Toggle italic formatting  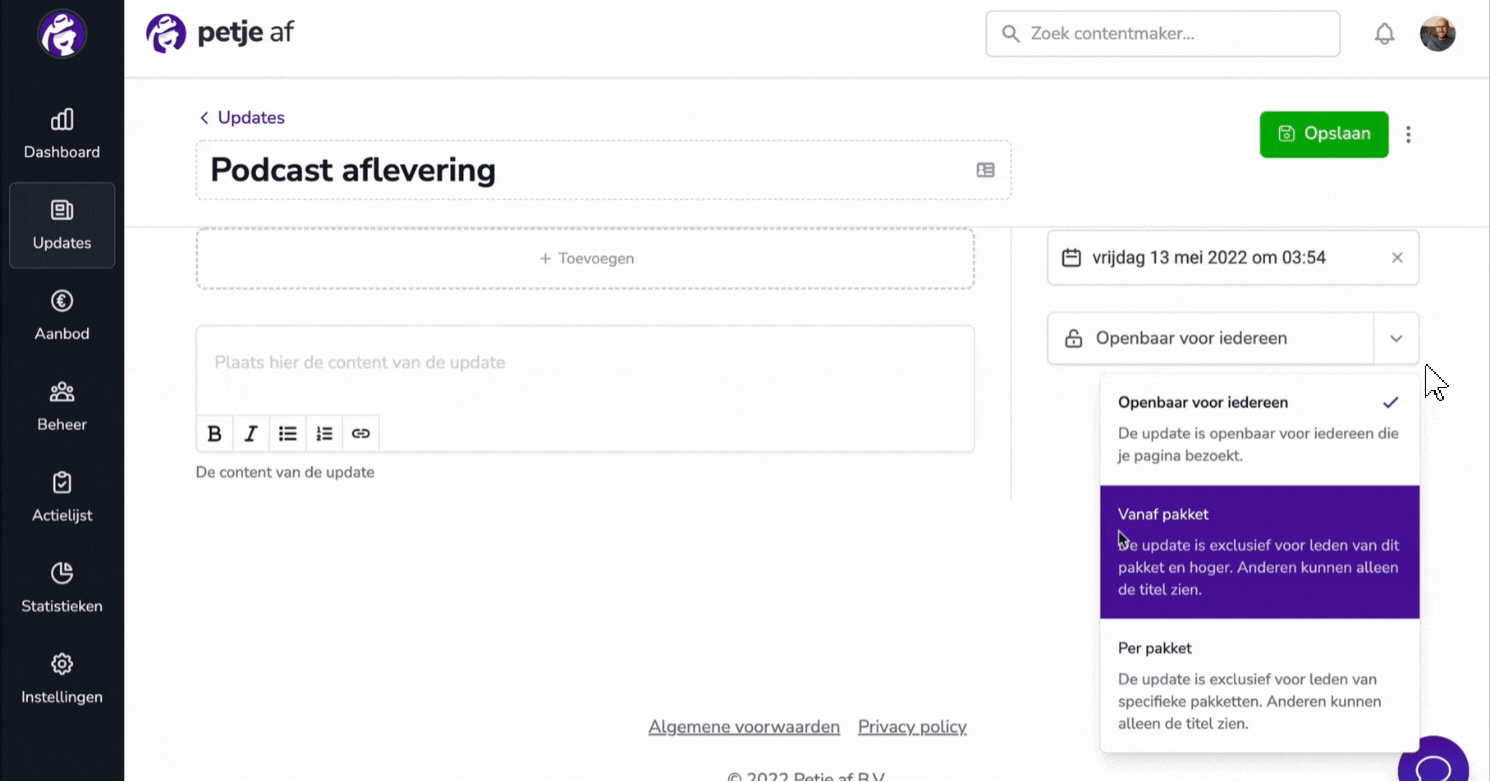click(251, 433)
